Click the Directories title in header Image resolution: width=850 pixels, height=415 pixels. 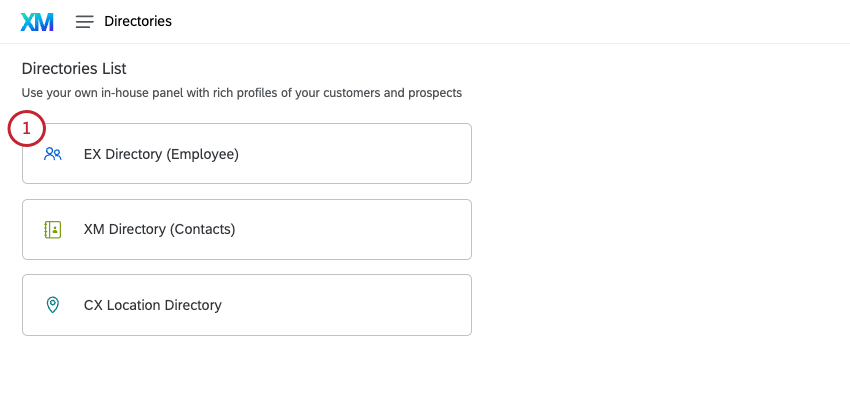(138, 21)
